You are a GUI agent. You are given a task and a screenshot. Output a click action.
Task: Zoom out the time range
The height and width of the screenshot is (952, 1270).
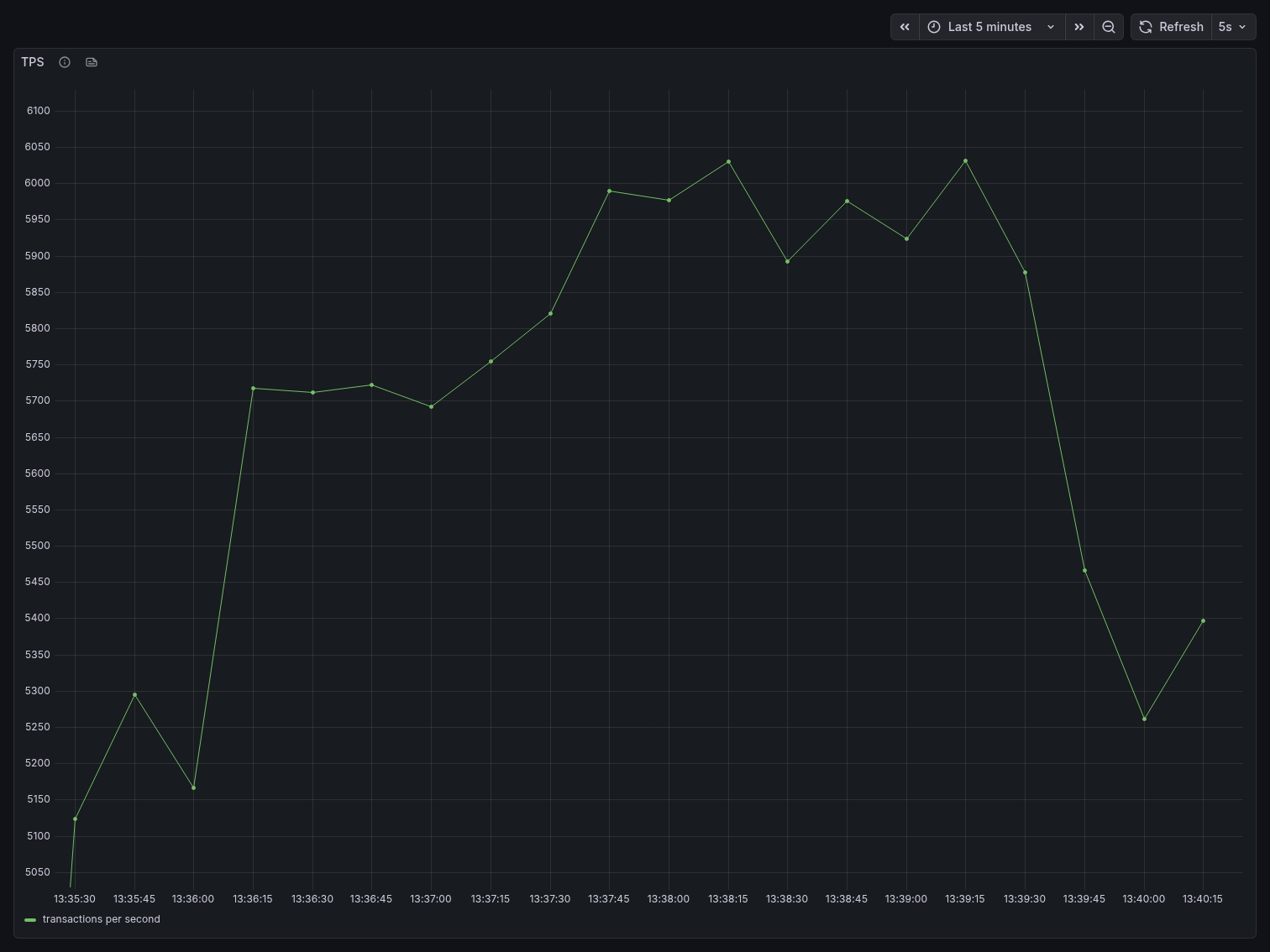[1109, 27]
